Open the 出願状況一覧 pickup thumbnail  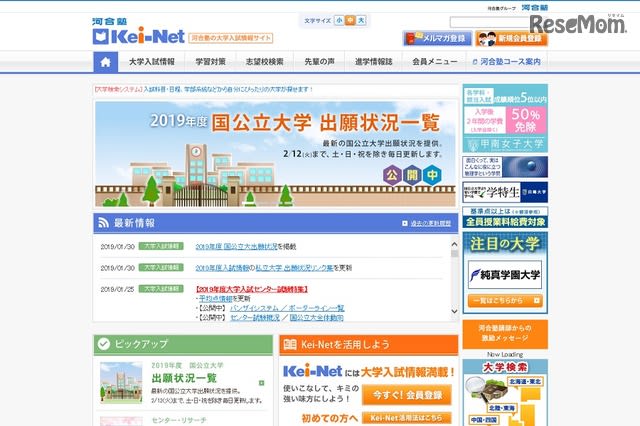(x=121, y=382)
